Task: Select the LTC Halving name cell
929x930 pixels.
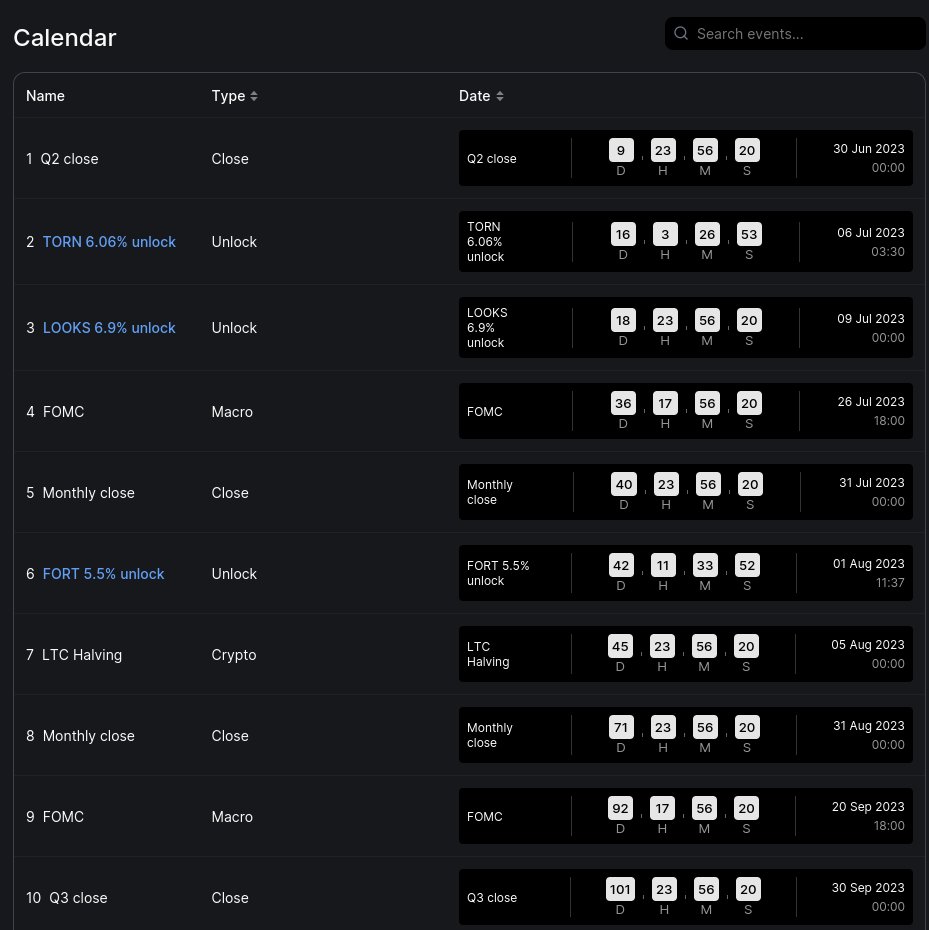Action: click(x=82, y=655)
